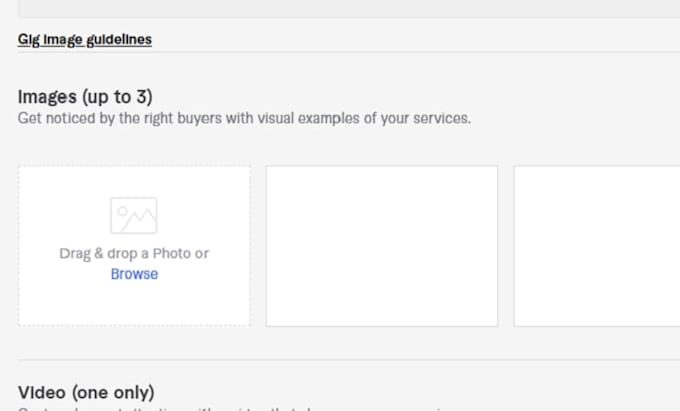The width and height of the screenshot is (680, 411).
Task: Select the second empty image slot
Action: coord(382,246)
